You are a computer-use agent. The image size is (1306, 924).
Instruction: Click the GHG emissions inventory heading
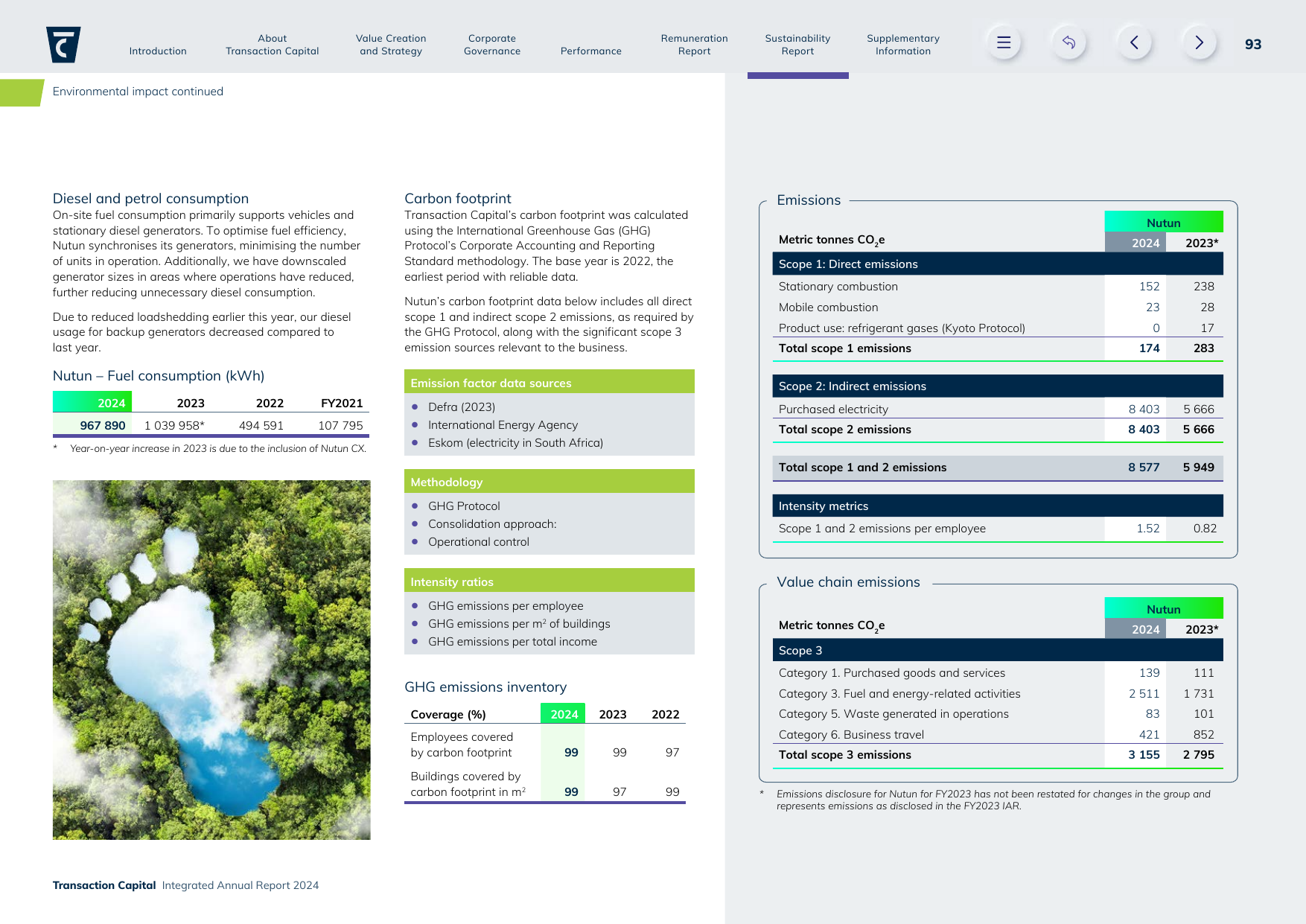click(x=485, y=687)
